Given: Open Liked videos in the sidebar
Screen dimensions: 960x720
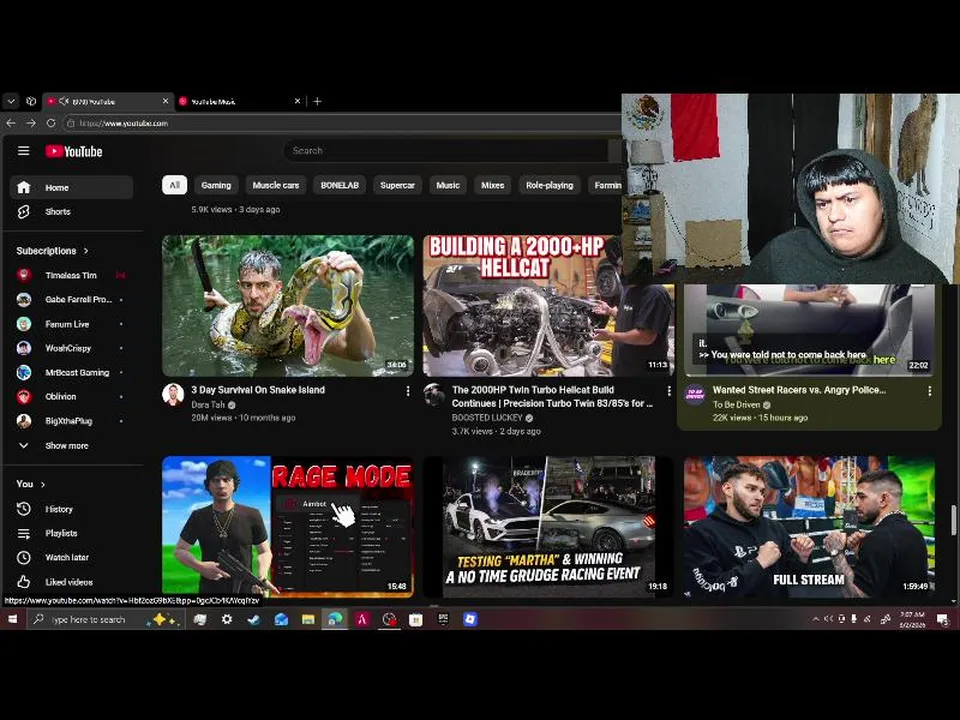Looking at the screenshot, I should [71, 582].
